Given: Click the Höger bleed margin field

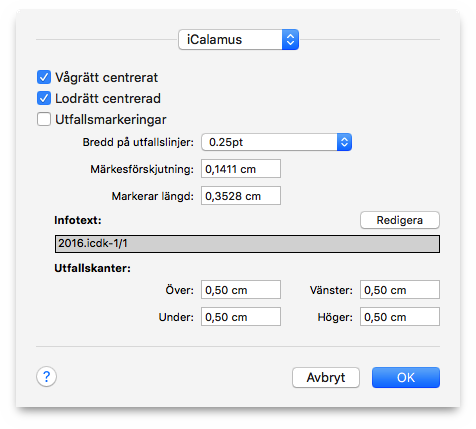Looking at the screenshot, I should point(400,317).
